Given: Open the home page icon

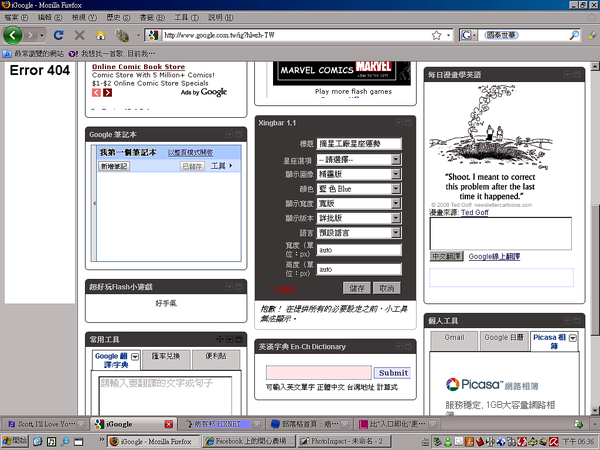Looking at the screenshot, I should coord(101,36).
